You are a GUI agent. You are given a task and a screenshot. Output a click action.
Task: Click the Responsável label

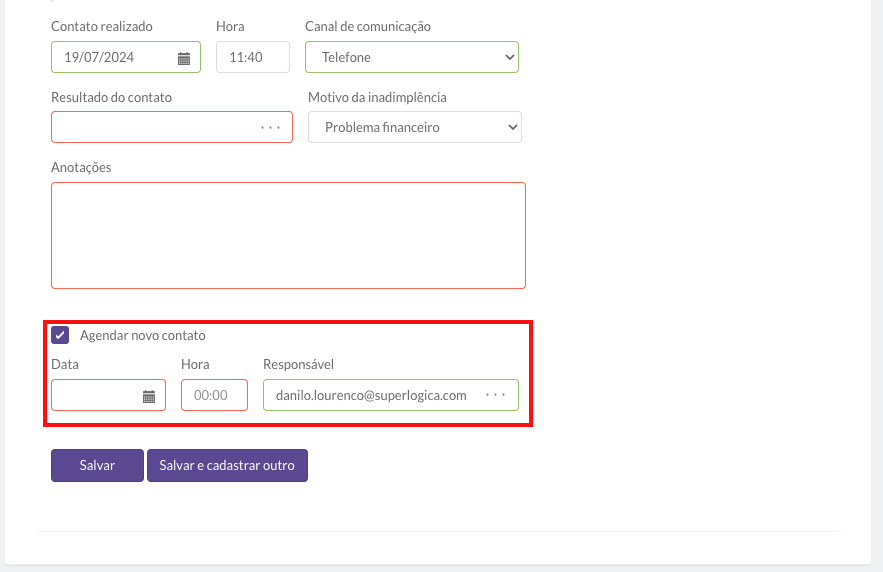tap(298, 364)
